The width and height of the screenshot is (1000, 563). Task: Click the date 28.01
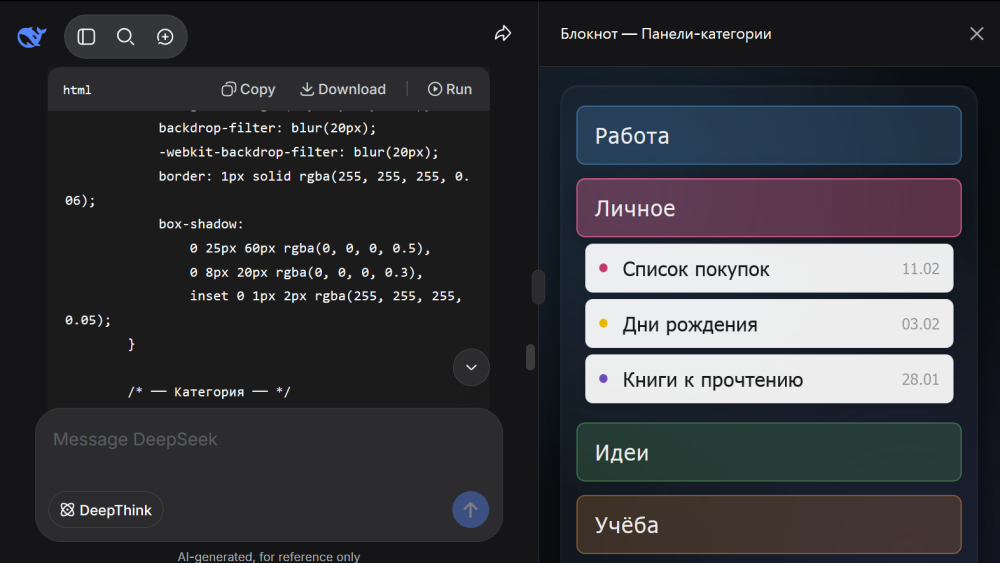pyautogui.click(x=920, y=379)
